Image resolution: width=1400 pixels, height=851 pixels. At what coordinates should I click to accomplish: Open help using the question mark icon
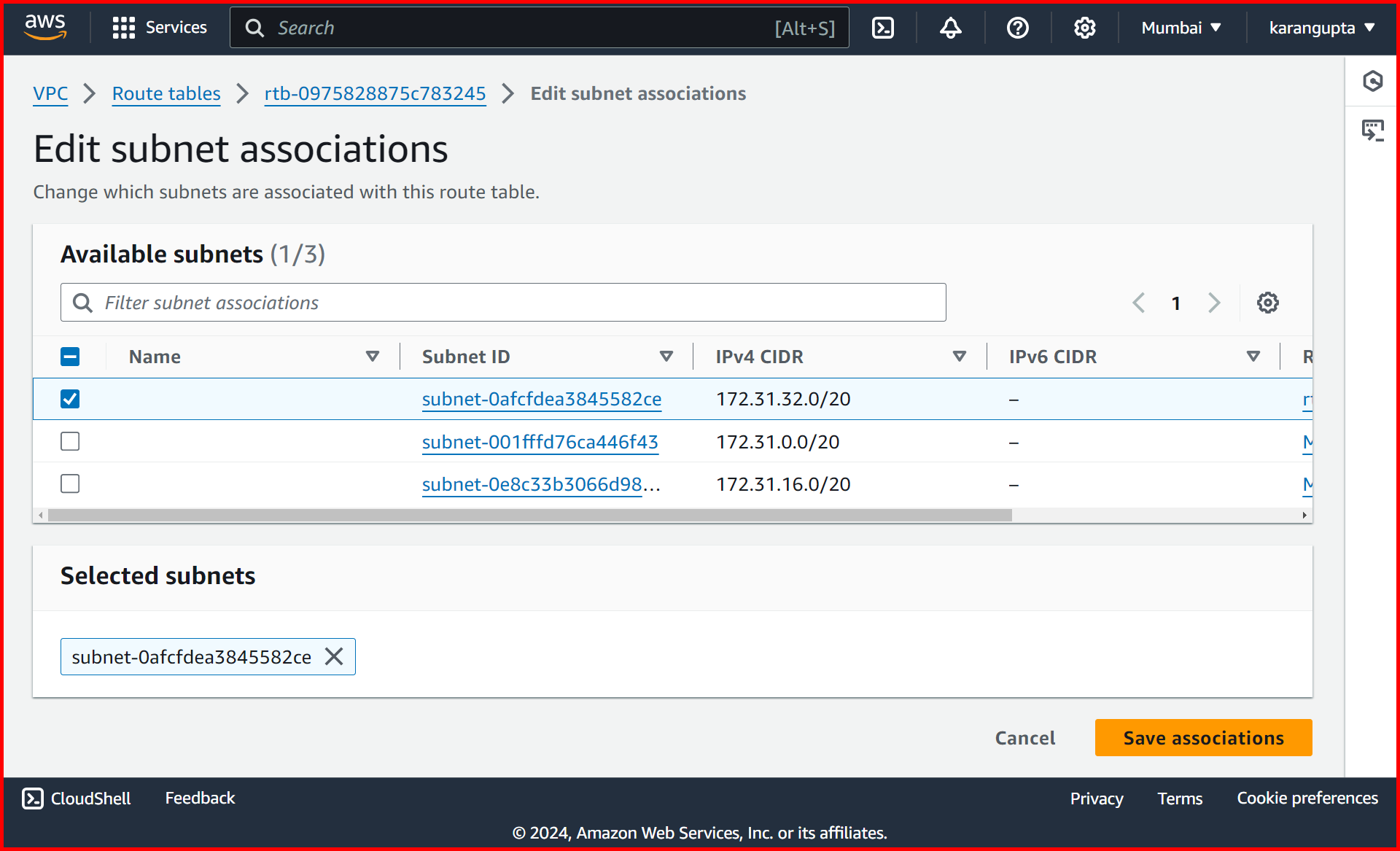click(1017, 27)
